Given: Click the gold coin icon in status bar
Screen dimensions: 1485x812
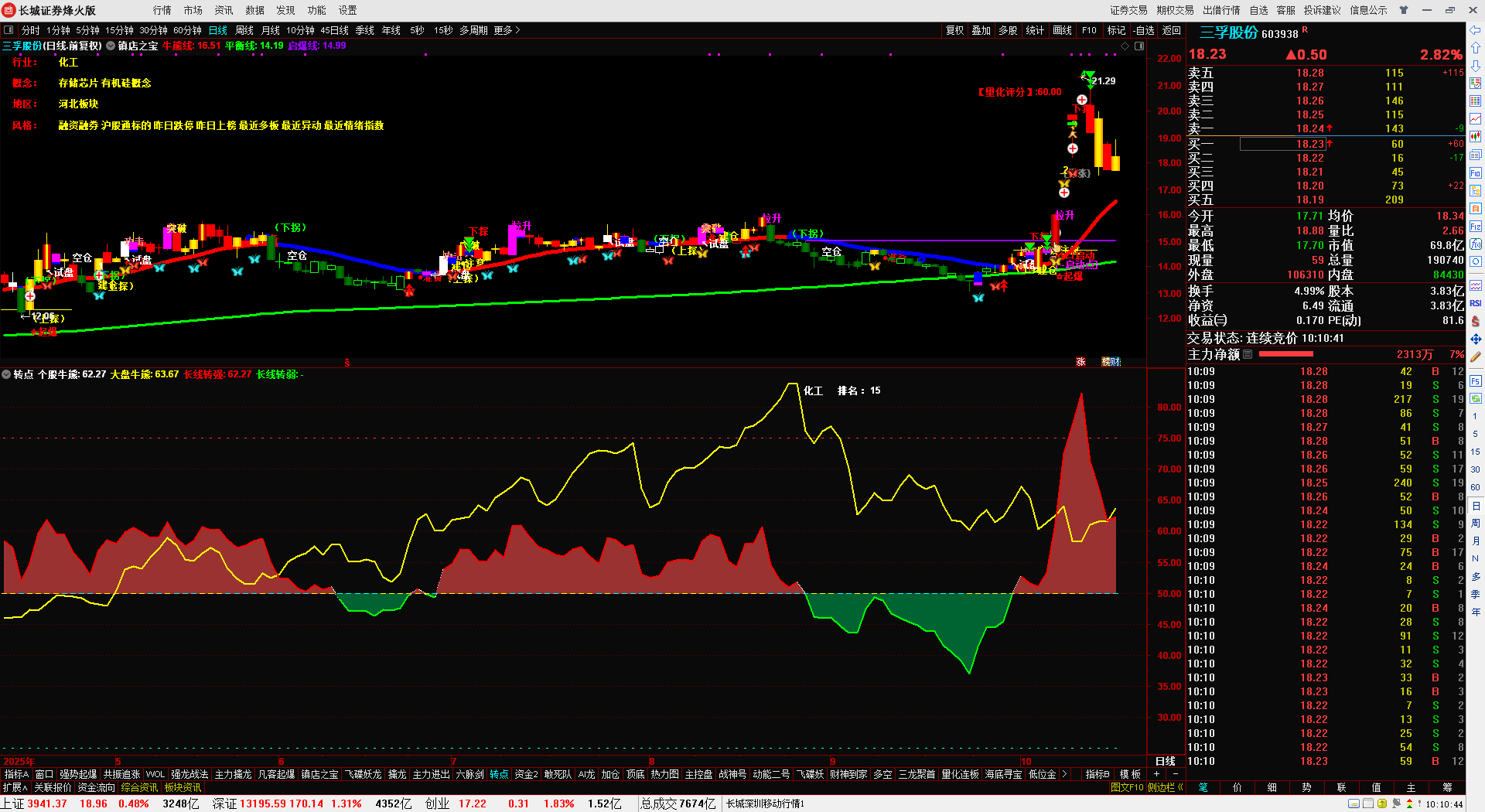Looking at the screenshot, I should coord(1382,803).
